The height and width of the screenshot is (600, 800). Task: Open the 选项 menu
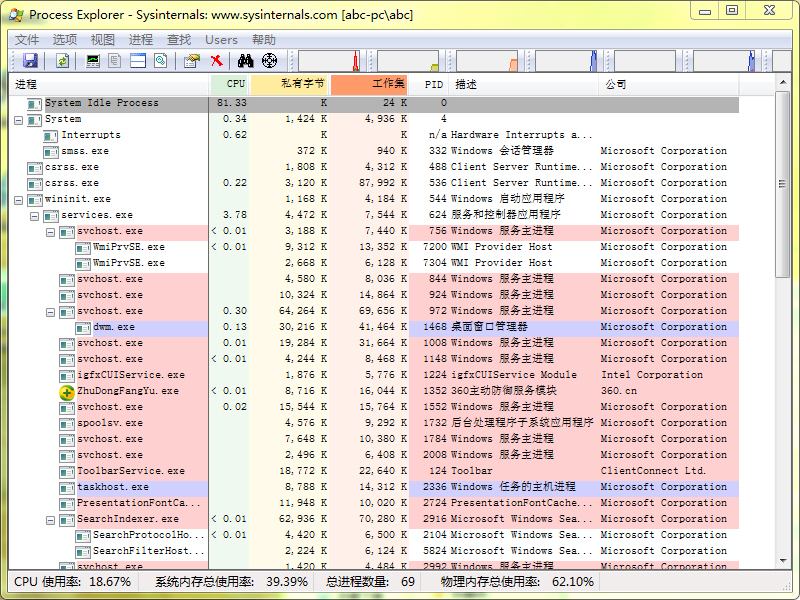pos(65,40)
